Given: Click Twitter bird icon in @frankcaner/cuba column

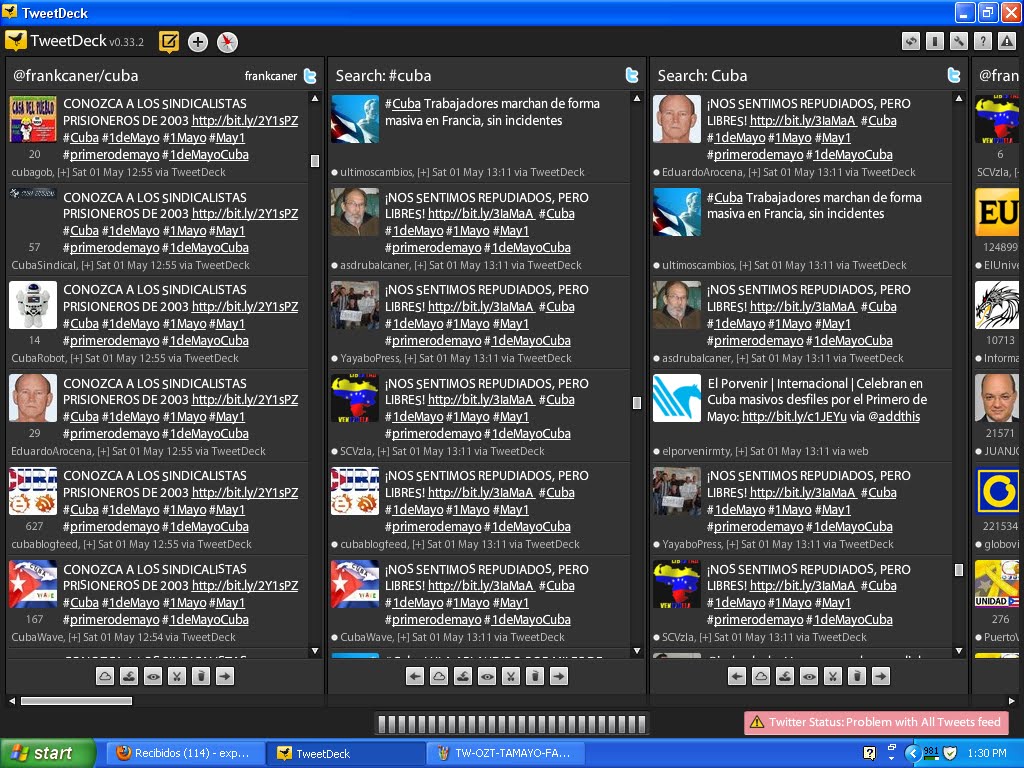Looking at the screenshot, I should [310, 76].
